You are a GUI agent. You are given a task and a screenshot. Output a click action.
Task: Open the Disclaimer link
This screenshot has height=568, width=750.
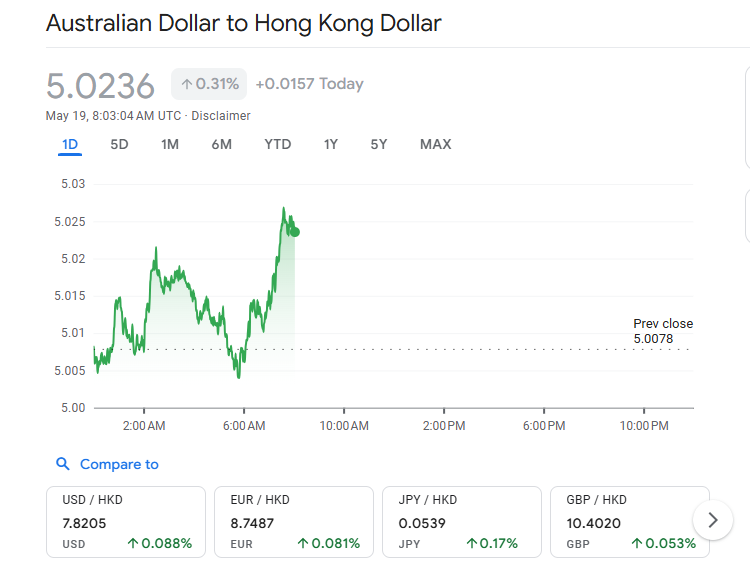[x=221, y=116]
